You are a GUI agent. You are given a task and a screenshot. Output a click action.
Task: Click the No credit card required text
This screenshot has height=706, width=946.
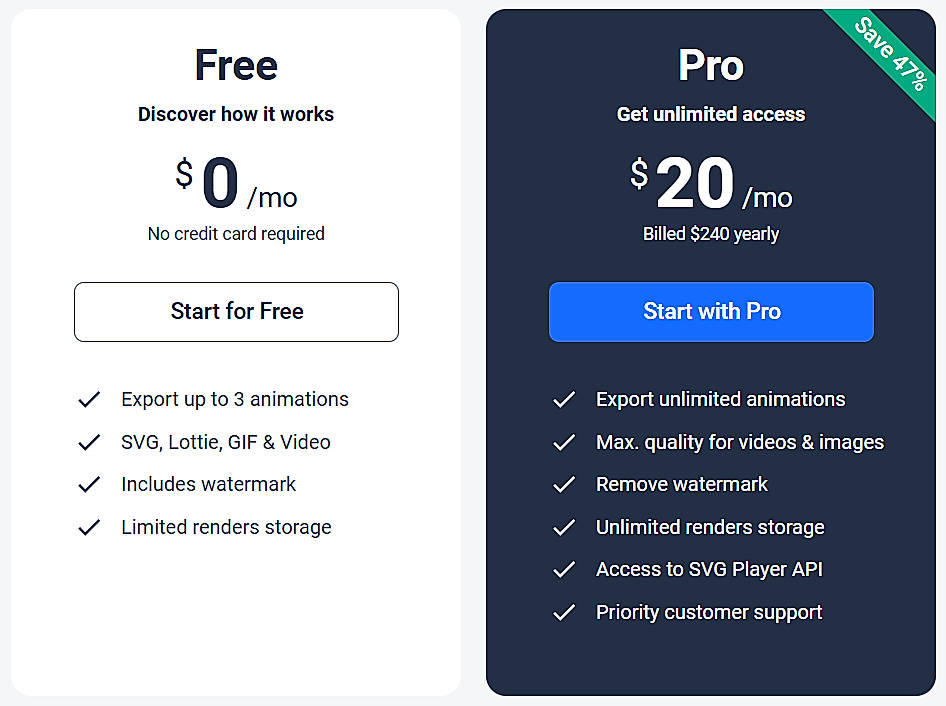[236, 233]
